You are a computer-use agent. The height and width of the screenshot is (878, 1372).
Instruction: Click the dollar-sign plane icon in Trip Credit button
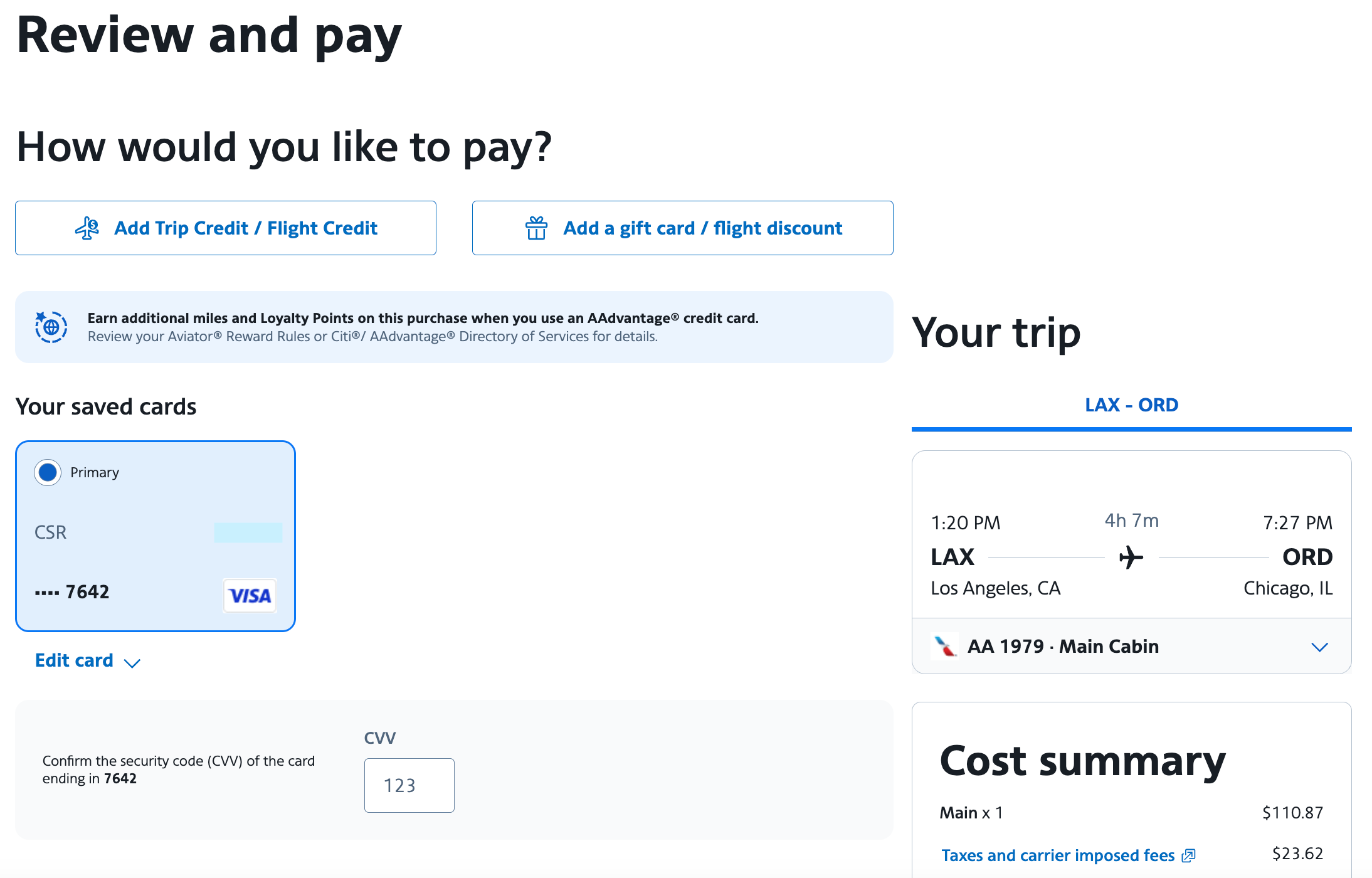pos(88,228)
